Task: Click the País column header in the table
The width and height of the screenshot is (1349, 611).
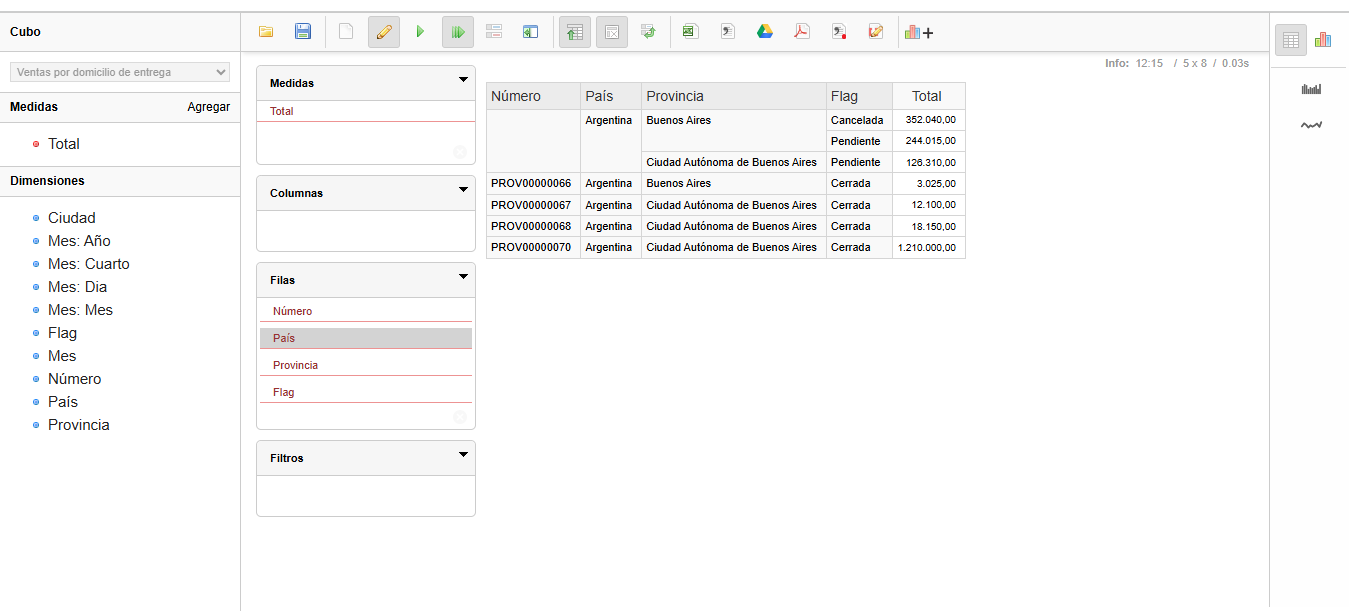Action: click(611, 96)
